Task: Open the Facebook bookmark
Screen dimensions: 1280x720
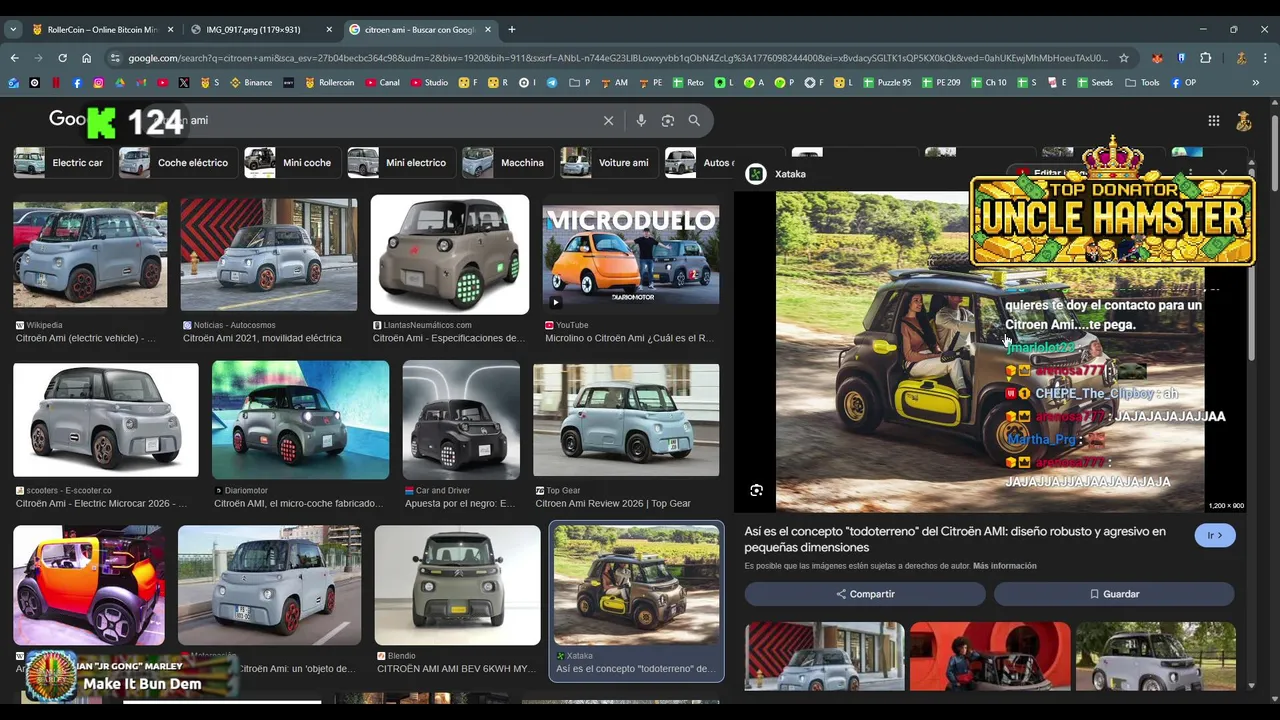Action: click(77, 83)
